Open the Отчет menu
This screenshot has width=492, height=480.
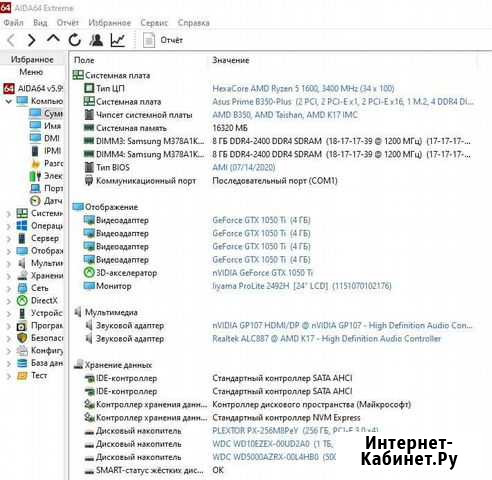(x=68, y=23)
